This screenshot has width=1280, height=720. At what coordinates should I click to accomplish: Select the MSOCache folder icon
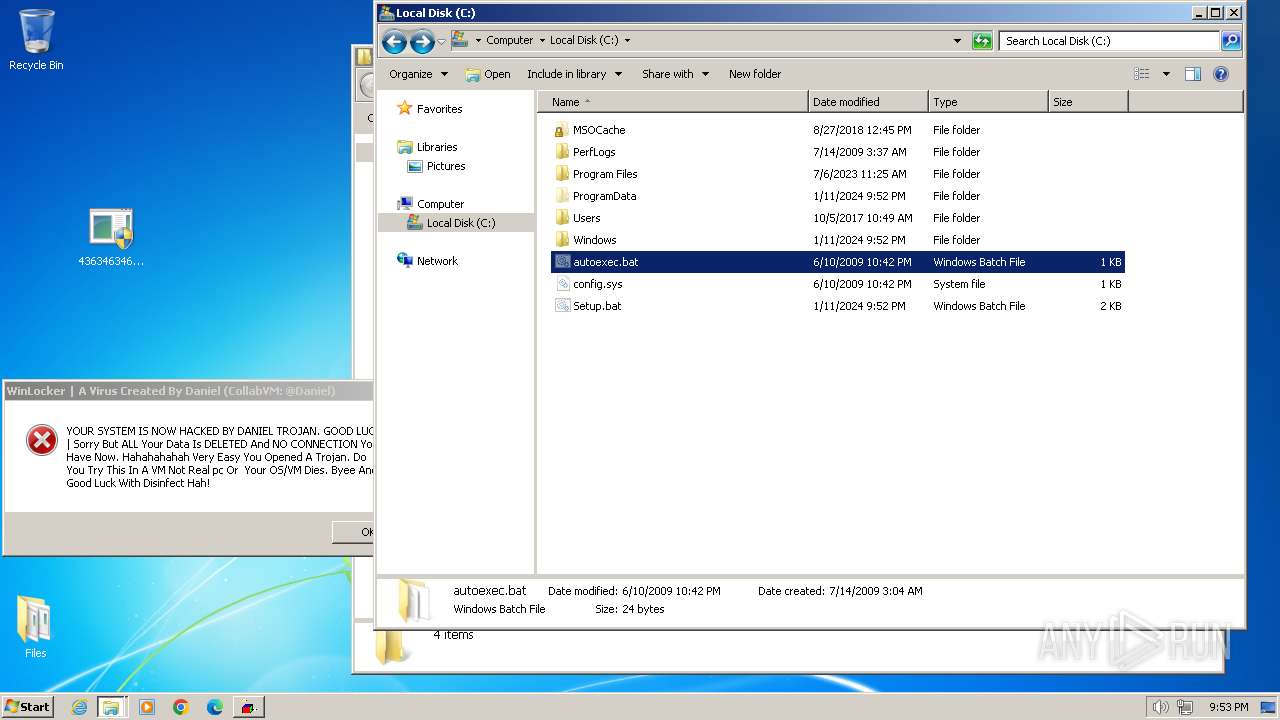click(x=562, y=130)
